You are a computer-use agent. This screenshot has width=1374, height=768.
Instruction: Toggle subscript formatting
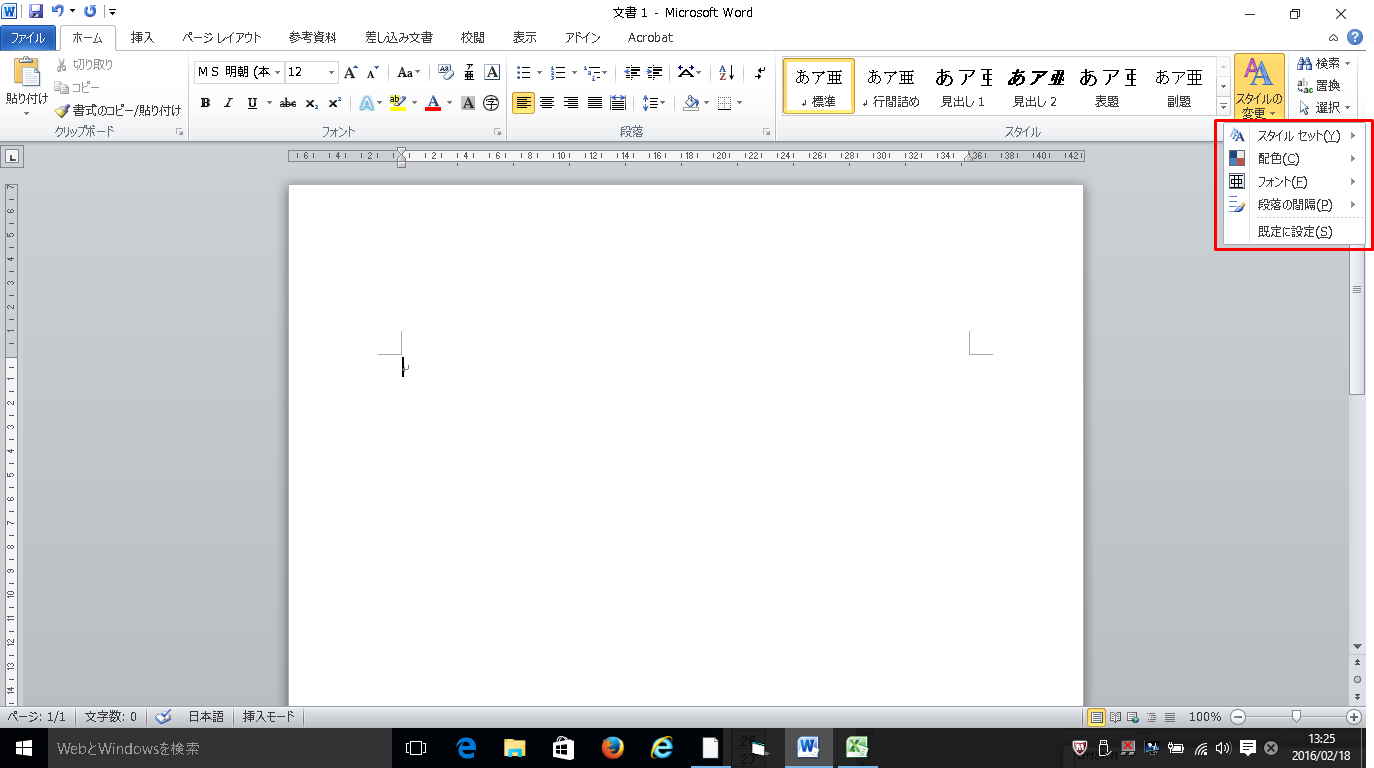coord(312,103)
